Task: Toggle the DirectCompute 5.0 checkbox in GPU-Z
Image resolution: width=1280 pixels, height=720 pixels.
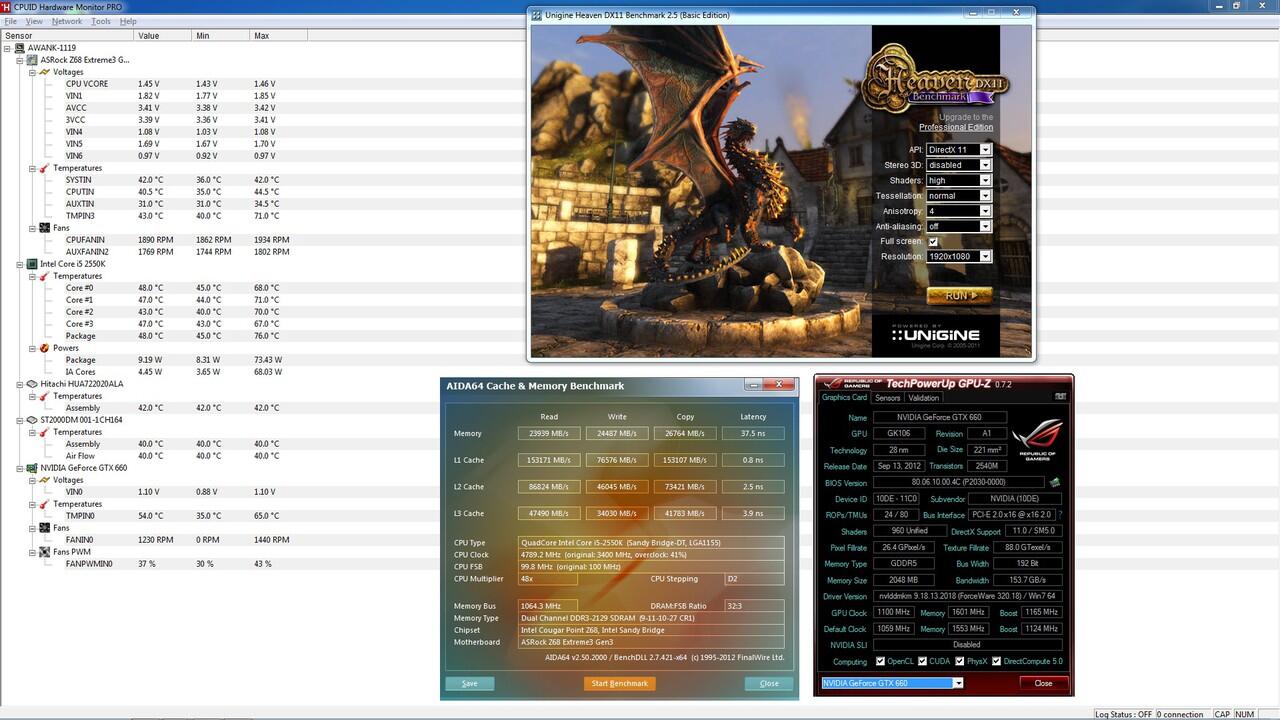Action: pos(996,662)
